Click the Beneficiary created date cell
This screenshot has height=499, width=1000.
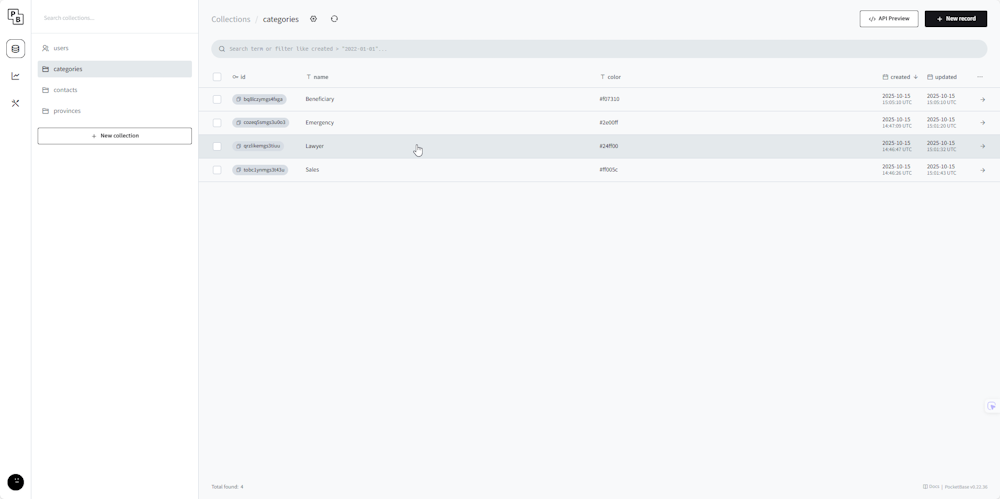pyautogui.click(x=897, y=99)
